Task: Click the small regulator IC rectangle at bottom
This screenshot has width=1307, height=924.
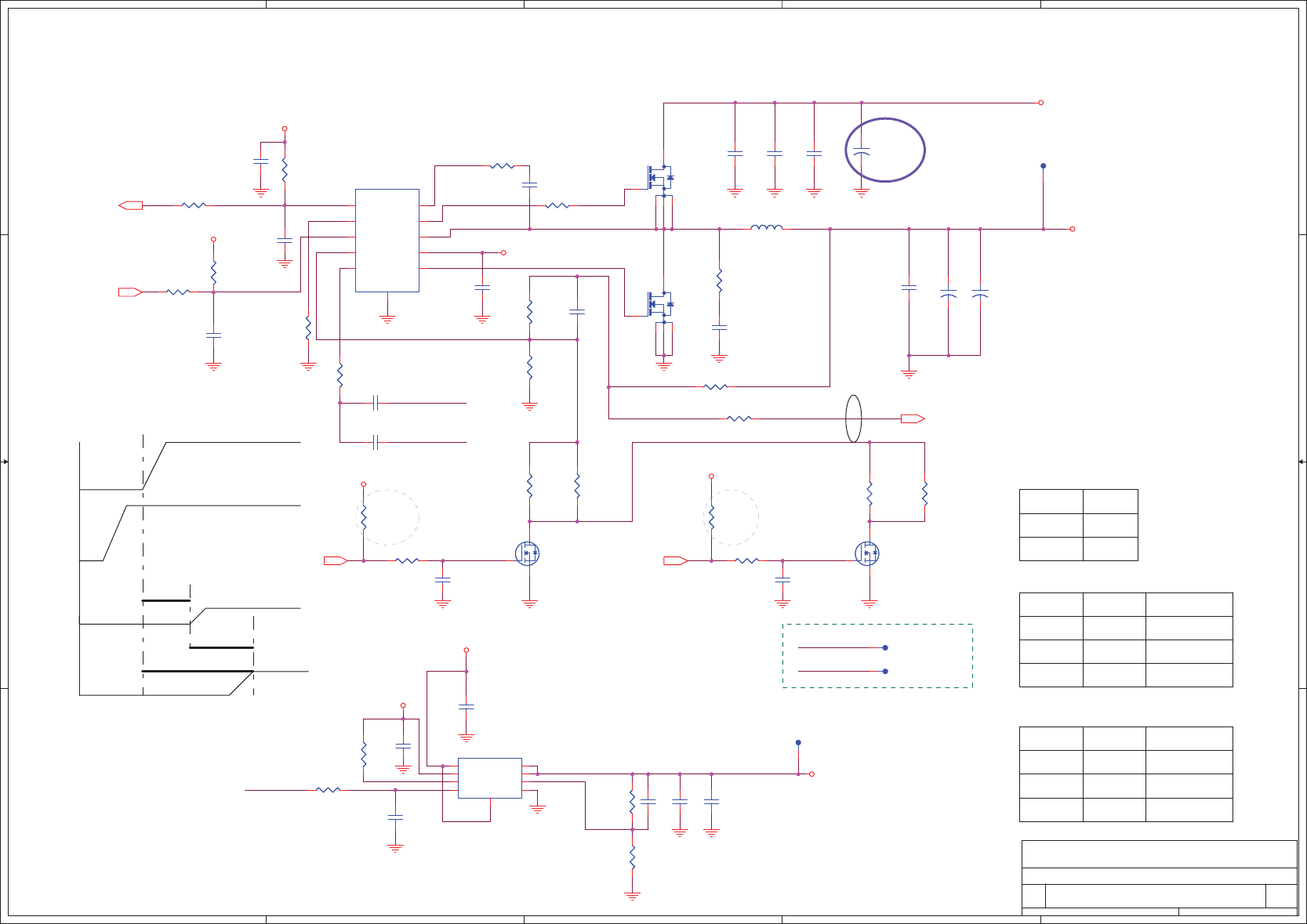Action: tap(490, 778)
